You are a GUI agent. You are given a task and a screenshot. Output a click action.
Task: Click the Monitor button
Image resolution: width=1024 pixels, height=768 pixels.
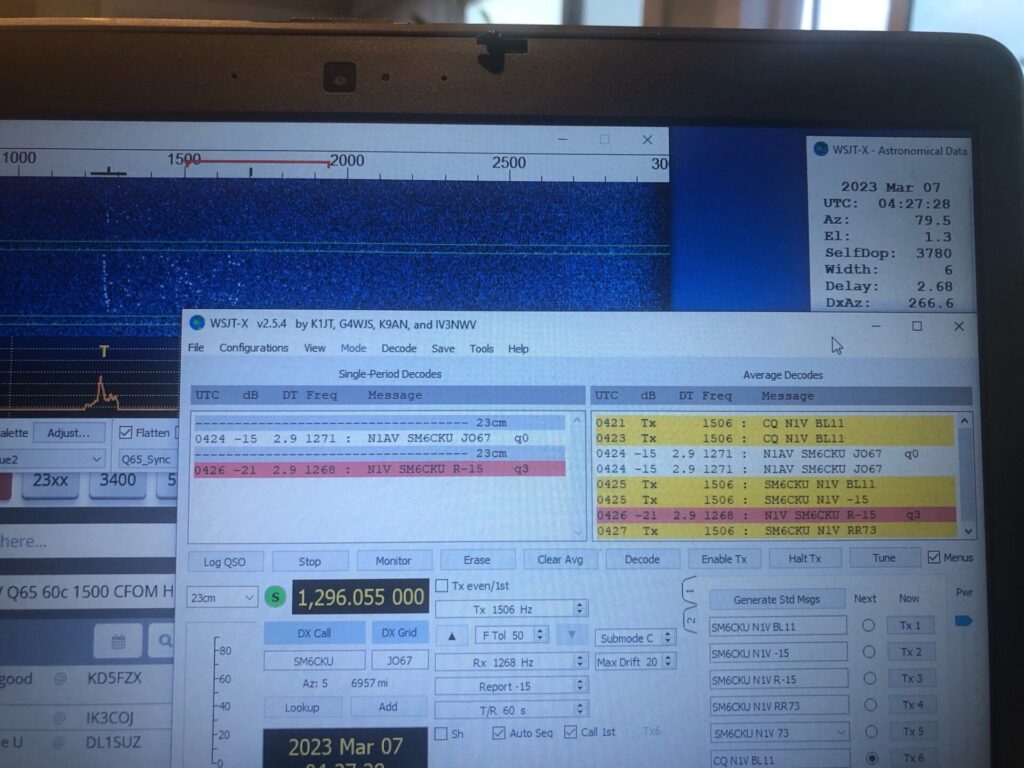tap(393, 560)
